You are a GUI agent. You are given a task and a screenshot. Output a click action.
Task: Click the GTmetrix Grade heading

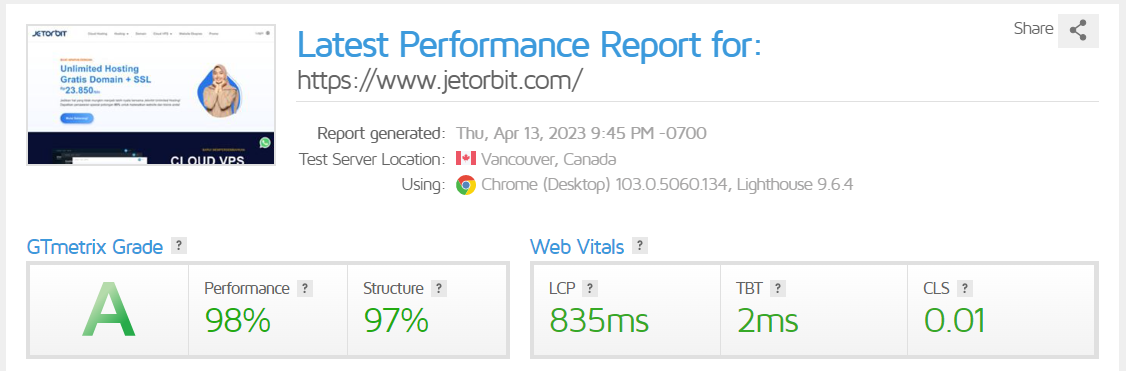click(95, 248)
